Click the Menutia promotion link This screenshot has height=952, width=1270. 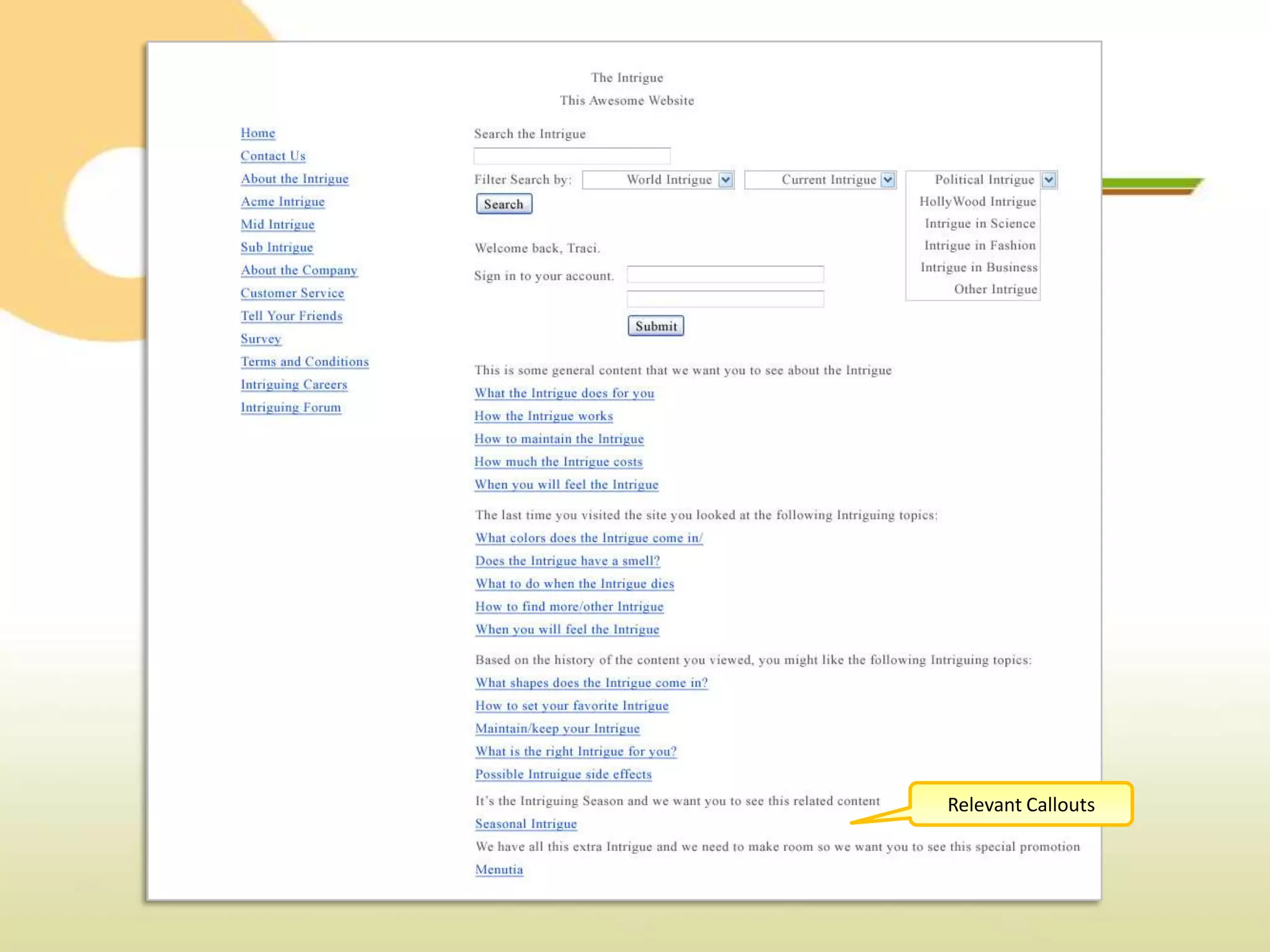(x=499, y=870)
